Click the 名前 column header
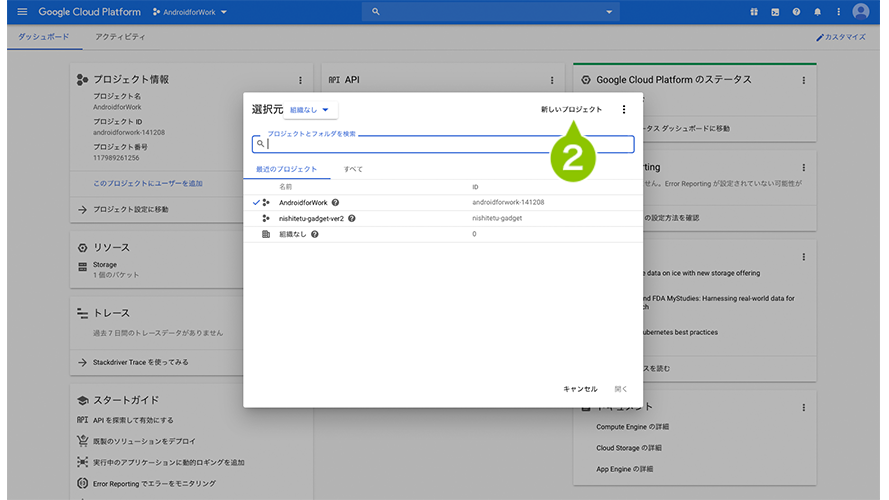889x500 pixels. 285,187
